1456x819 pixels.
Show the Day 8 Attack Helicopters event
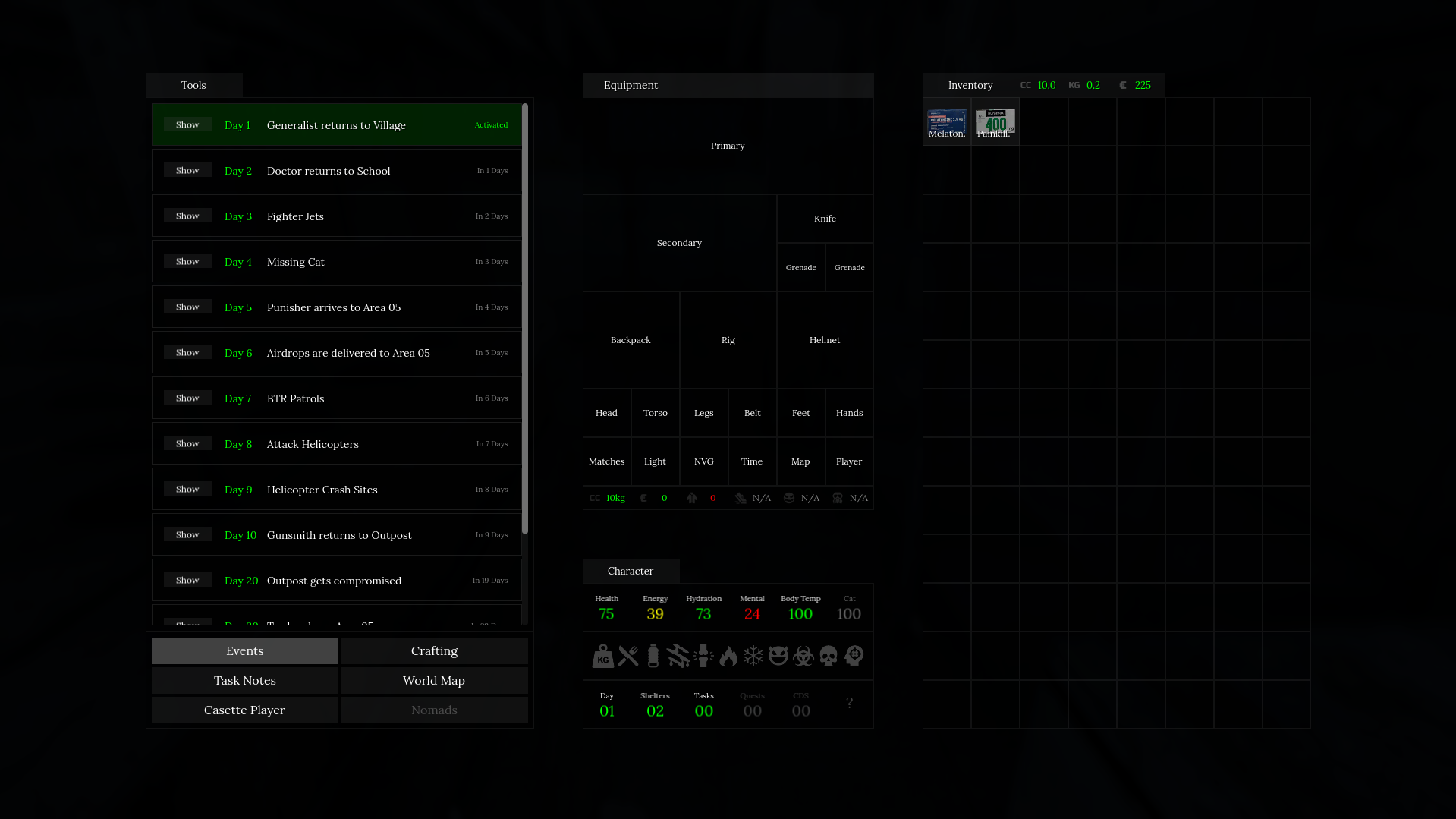tap(187, 444)
